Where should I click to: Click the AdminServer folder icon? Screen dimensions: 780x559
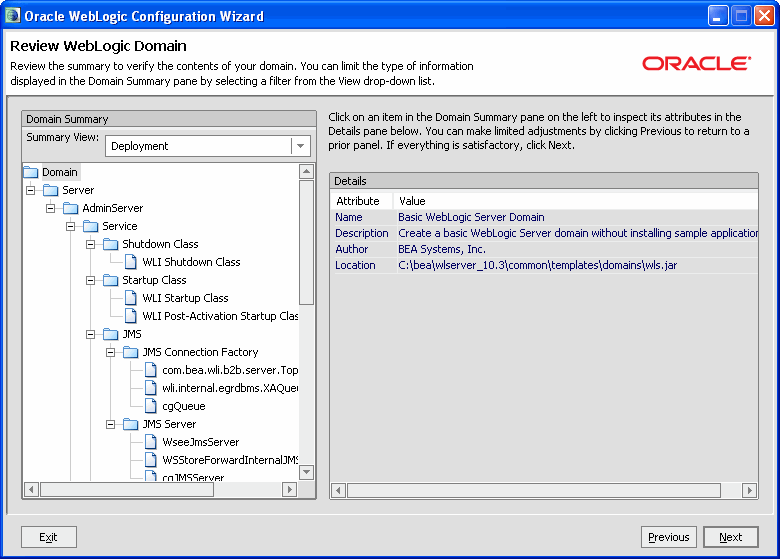pos(71,208)
